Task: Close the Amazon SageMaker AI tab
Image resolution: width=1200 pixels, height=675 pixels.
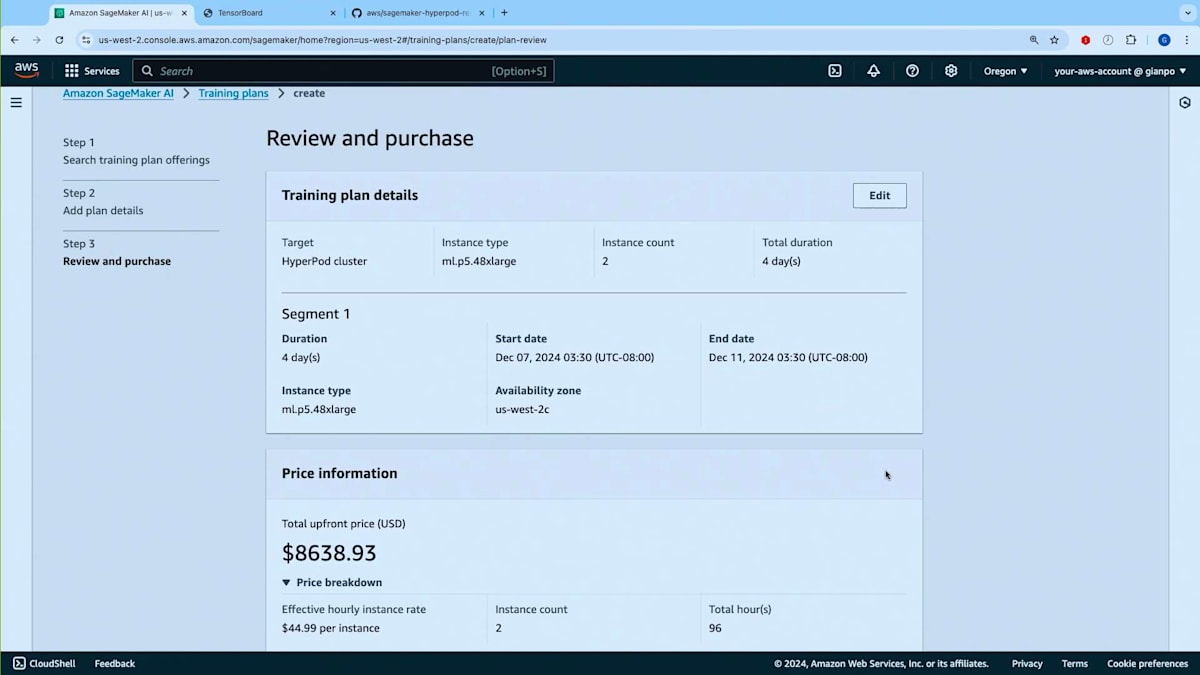Action: click(184, 13)
